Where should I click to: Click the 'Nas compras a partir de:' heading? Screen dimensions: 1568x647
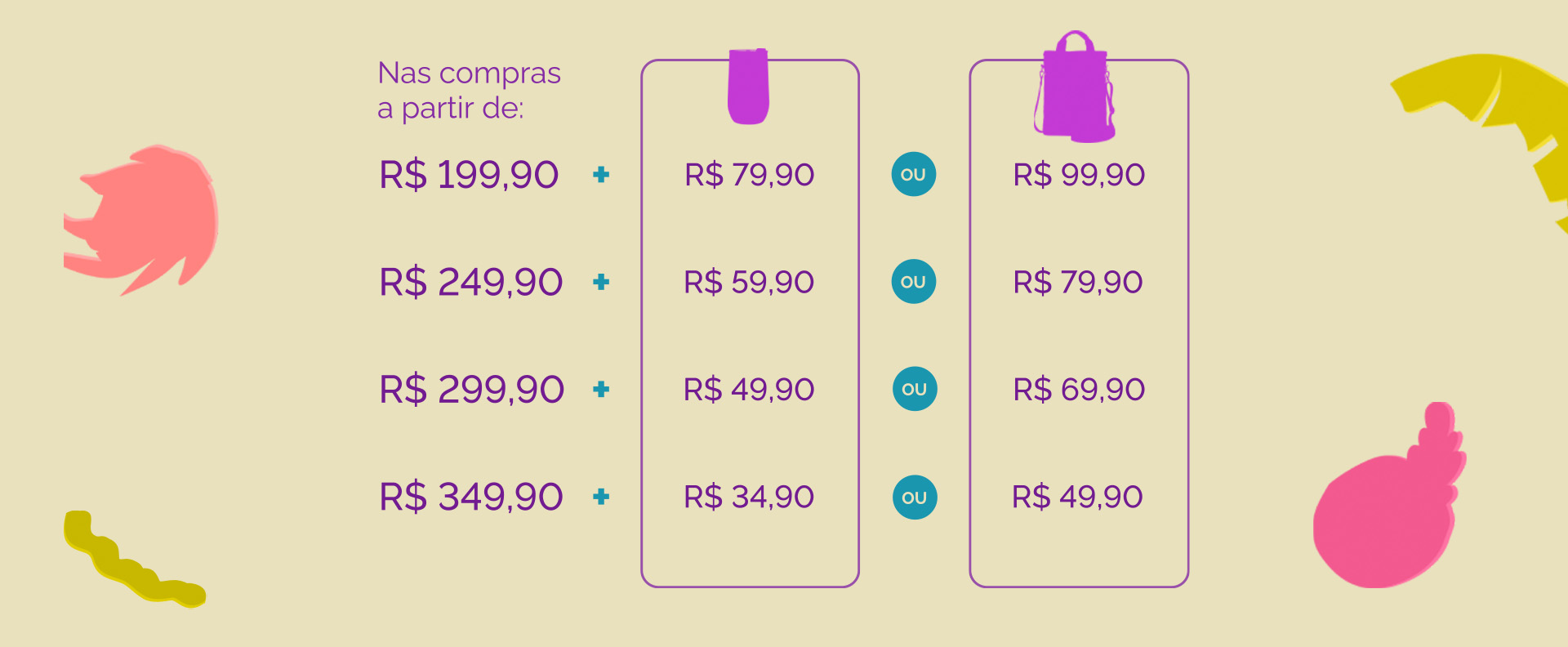[469, 90]
